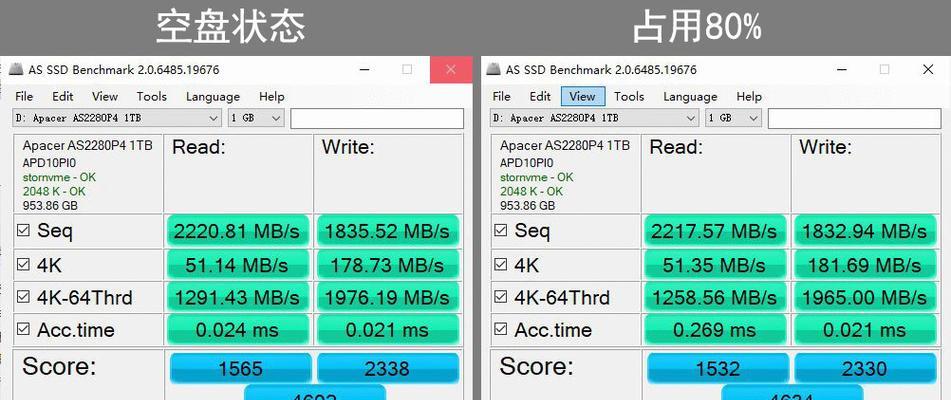
Task: Click 4K read result 51.14 MB/s
Action: [237, 265]
